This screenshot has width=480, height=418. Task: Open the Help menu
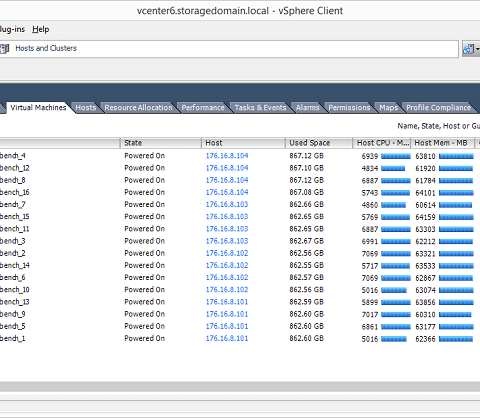41,29
